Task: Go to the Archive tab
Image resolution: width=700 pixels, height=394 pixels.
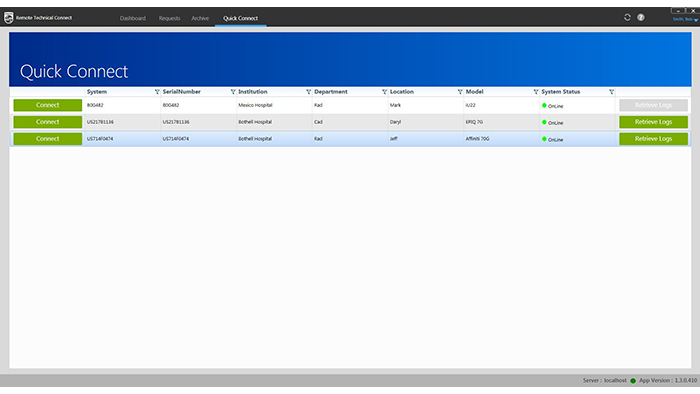Action: 200,18
